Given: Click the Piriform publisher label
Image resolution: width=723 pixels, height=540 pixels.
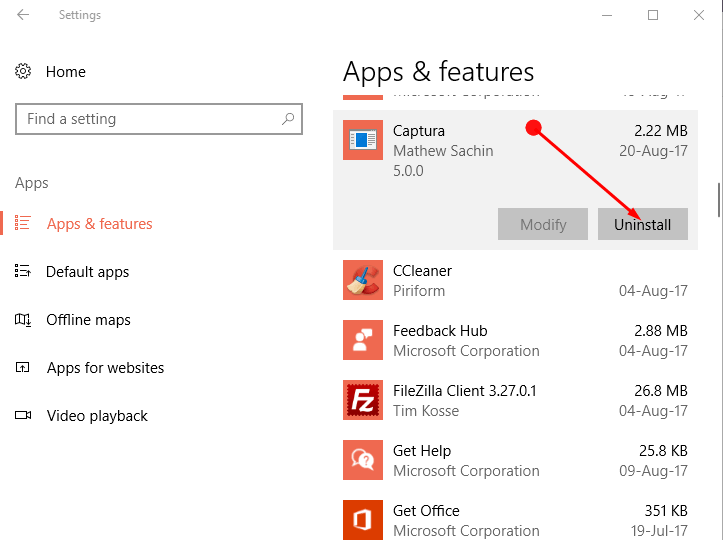Looking at the screenshot, I should [x=419, y=291].
